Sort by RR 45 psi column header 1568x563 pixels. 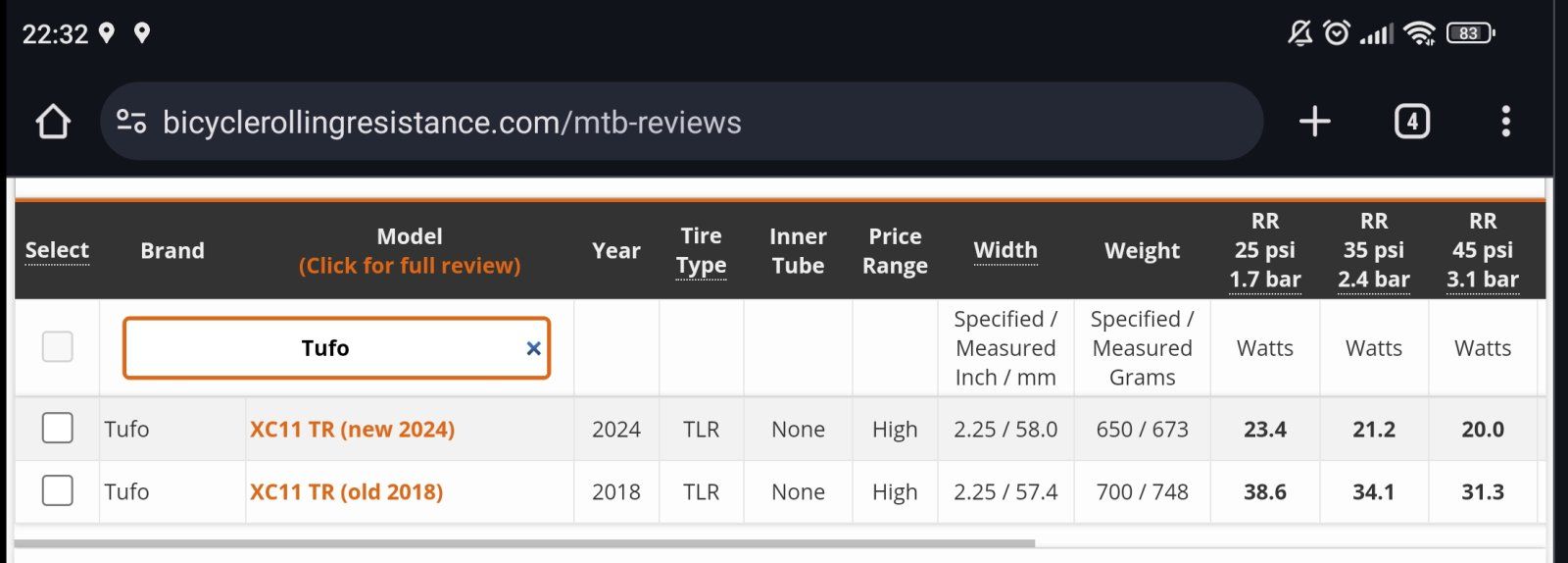(1482, 250)
